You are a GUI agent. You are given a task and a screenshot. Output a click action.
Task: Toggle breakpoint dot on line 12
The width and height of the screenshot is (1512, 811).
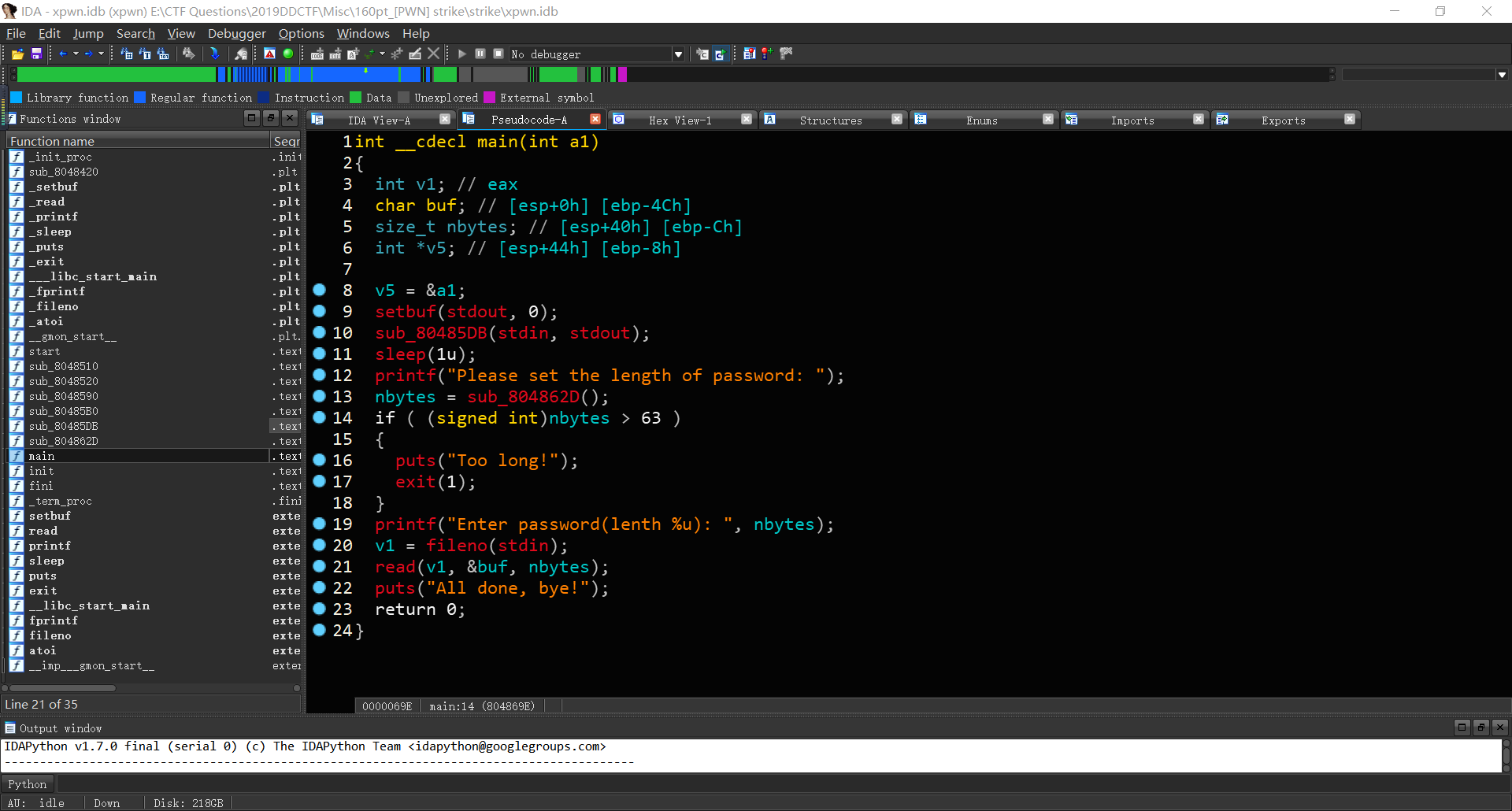pyautogui.click(x=319, y=375)
